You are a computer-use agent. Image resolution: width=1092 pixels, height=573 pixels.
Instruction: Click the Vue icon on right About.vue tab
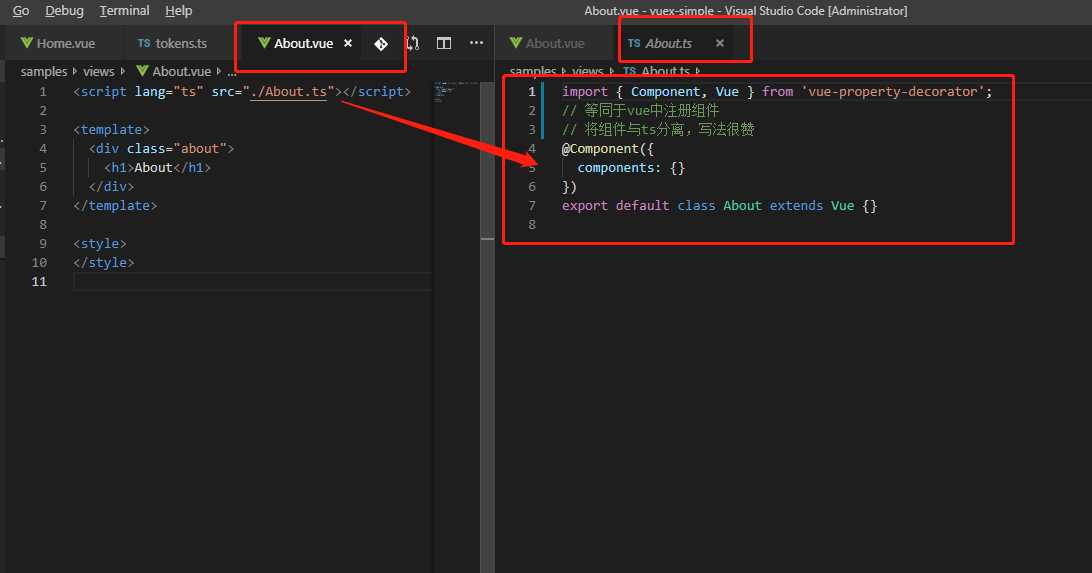point(515,42)
